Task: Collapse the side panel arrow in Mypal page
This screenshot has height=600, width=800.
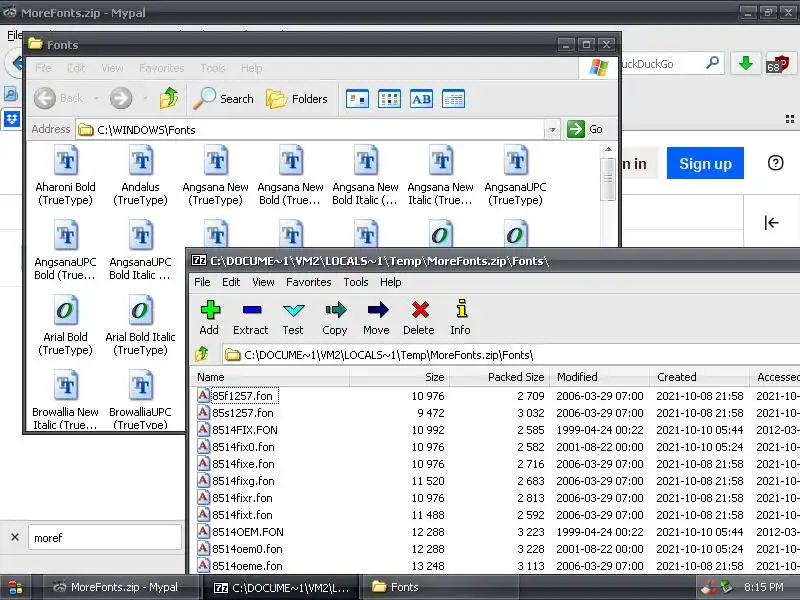Action: click(x=771, y=222)
